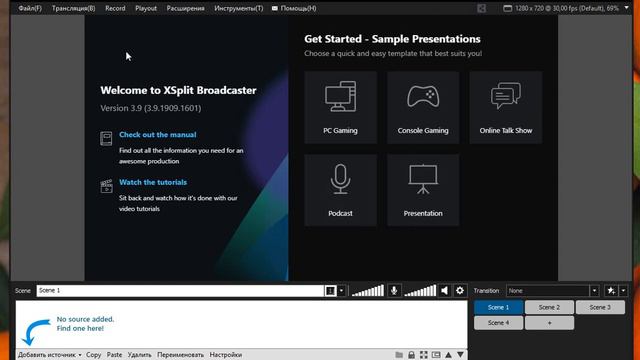Mute the system speaker audio

click(x=444, y=291)
